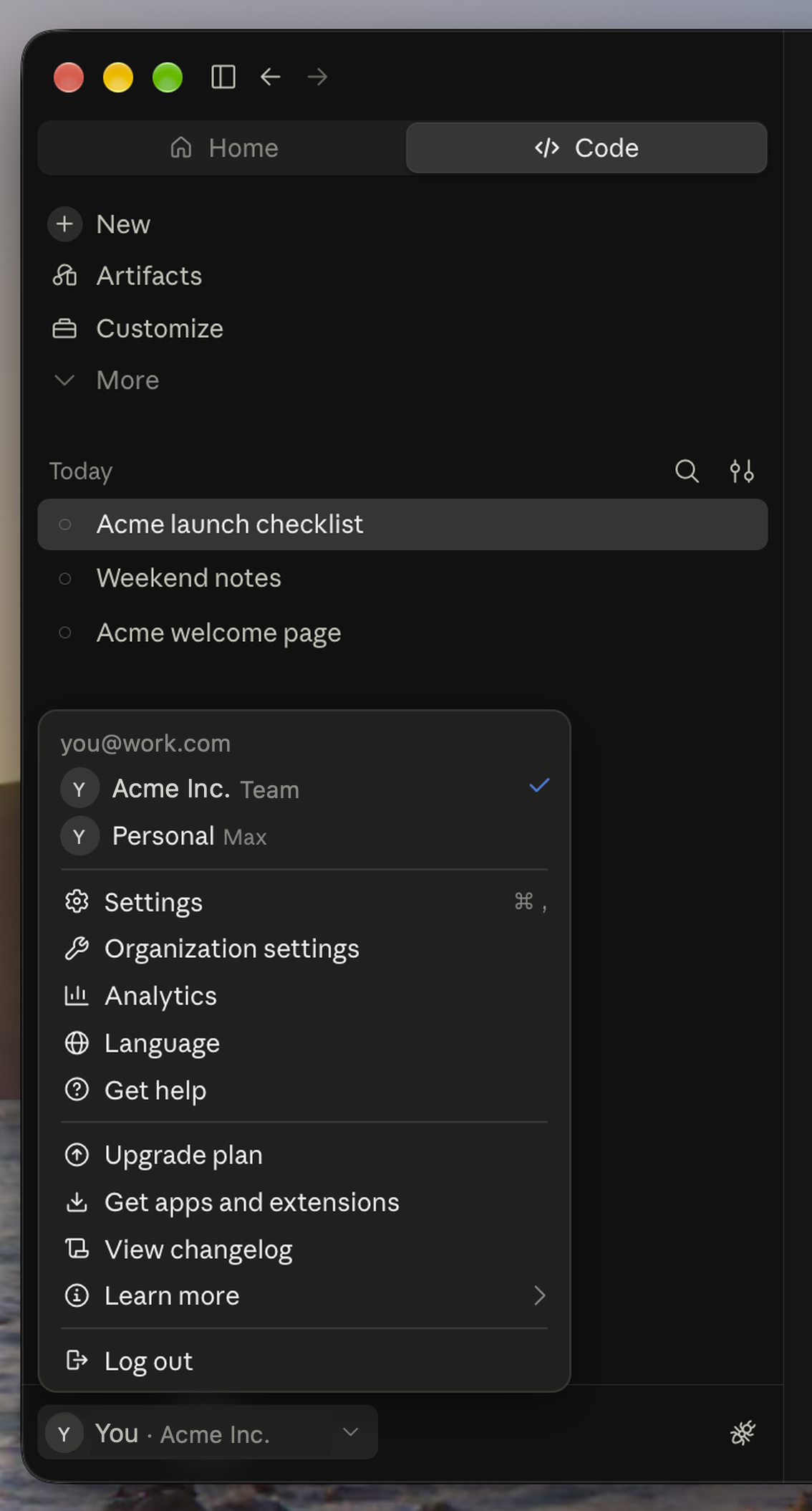Open Organization settings
This screenshot has height=1511, width=812.
coord(304,949)
